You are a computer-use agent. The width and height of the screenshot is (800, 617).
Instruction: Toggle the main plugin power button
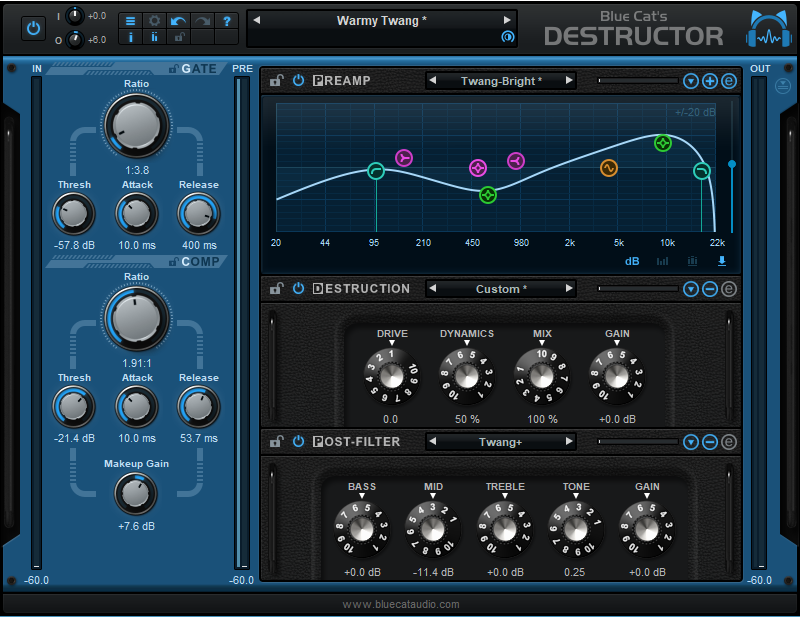pyautogui.click(x=34, y=28)
